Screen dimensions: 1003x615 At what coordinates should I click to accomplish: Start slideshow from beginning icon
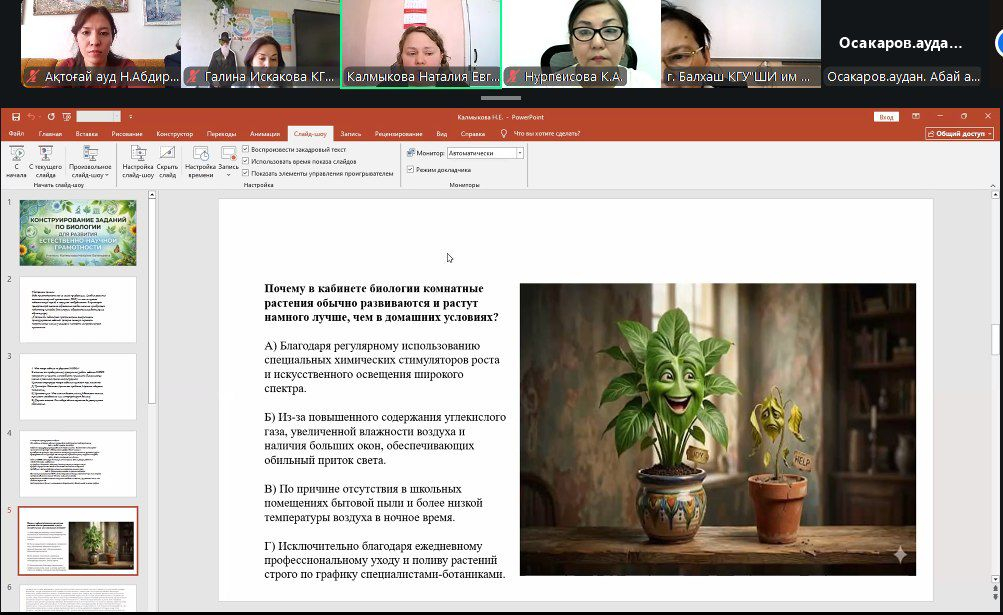click(x=16, y=155)
